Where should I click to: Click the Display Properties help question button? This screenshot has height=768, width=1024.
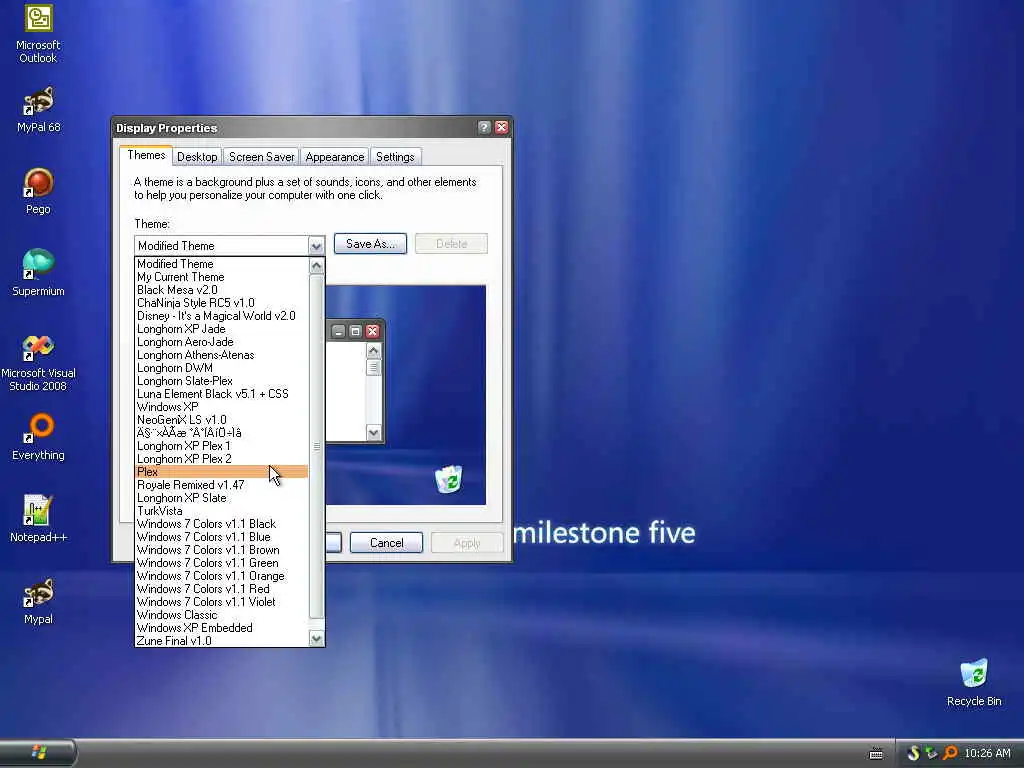click(484, 127)
